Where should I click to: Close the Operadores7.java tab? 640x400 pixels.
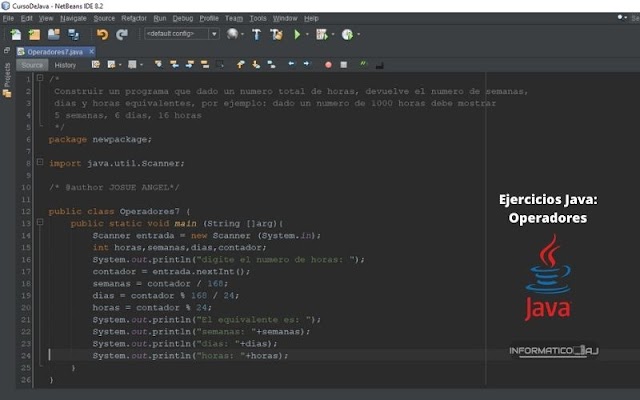[x=91, y=51]
